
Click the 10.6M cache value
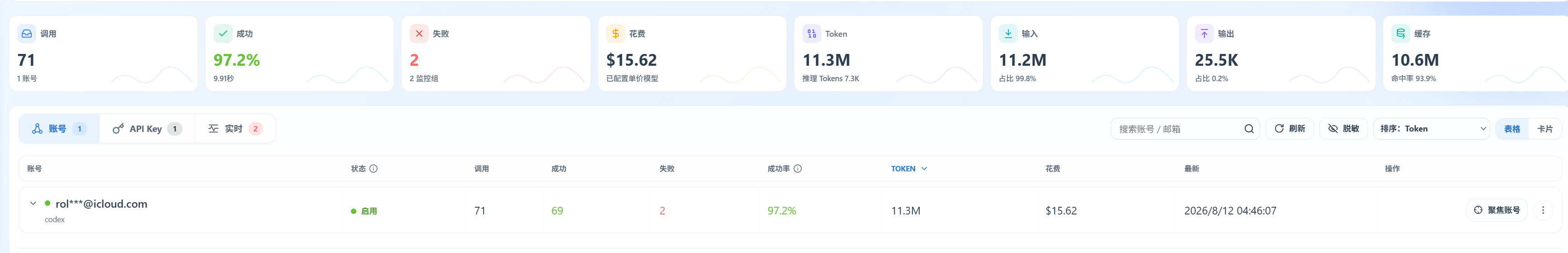point(1415,60)
